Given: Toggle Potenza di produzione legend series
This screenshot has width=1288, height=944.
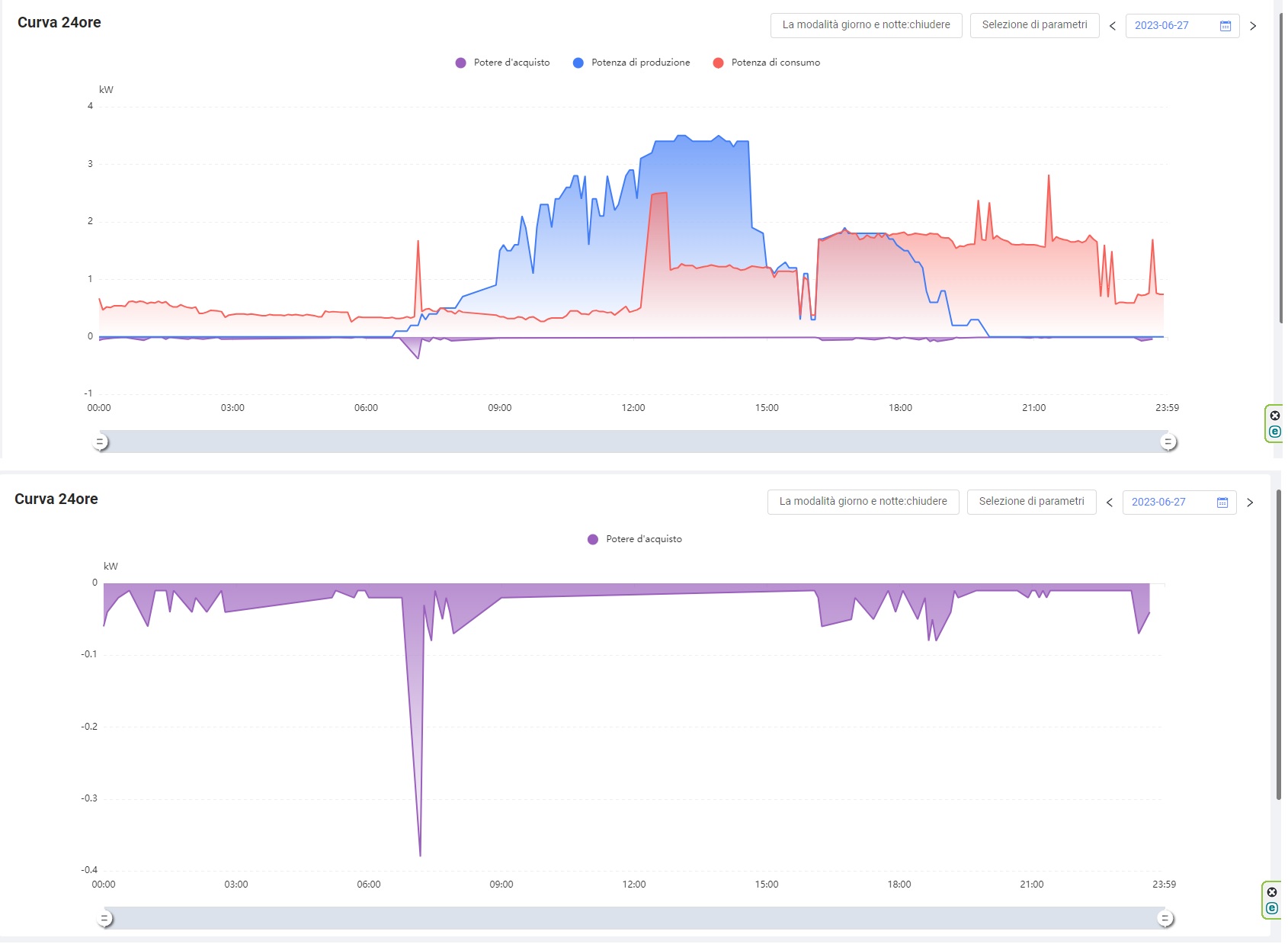Looking at the screenshot, I should coord(631,63).
